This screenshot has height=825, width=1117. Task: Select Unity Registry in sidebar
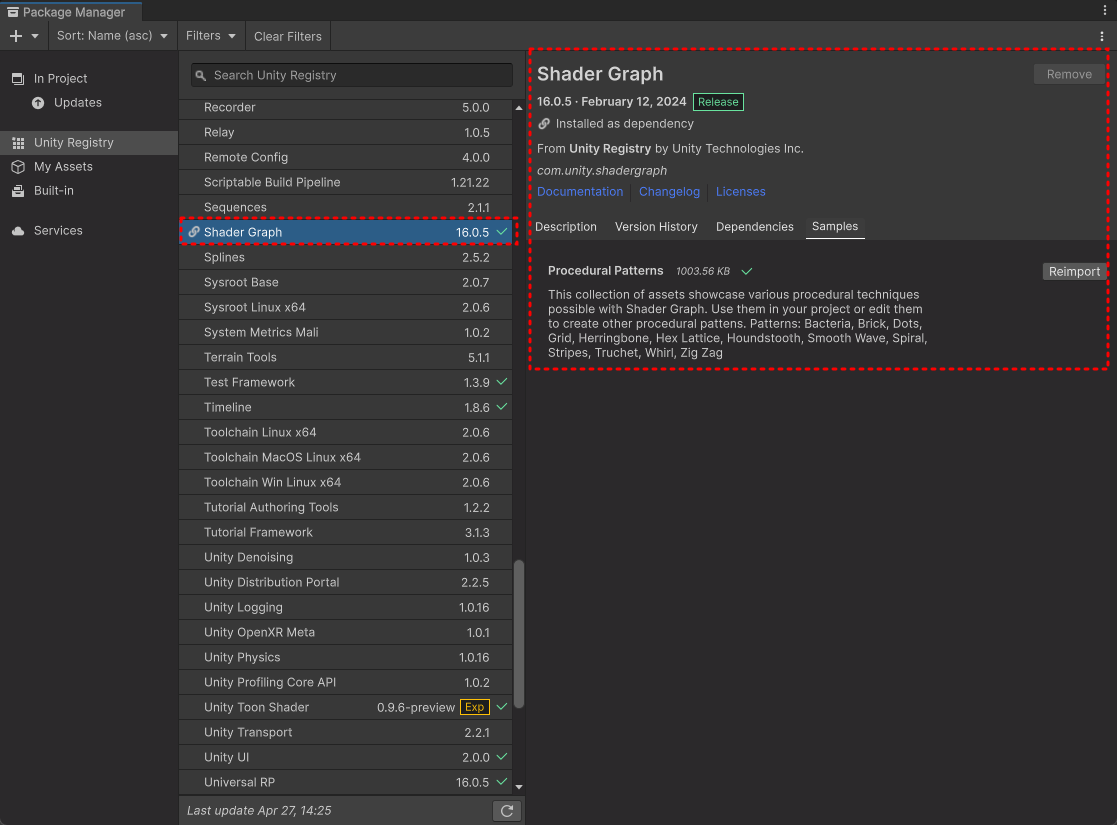point(89,142)
